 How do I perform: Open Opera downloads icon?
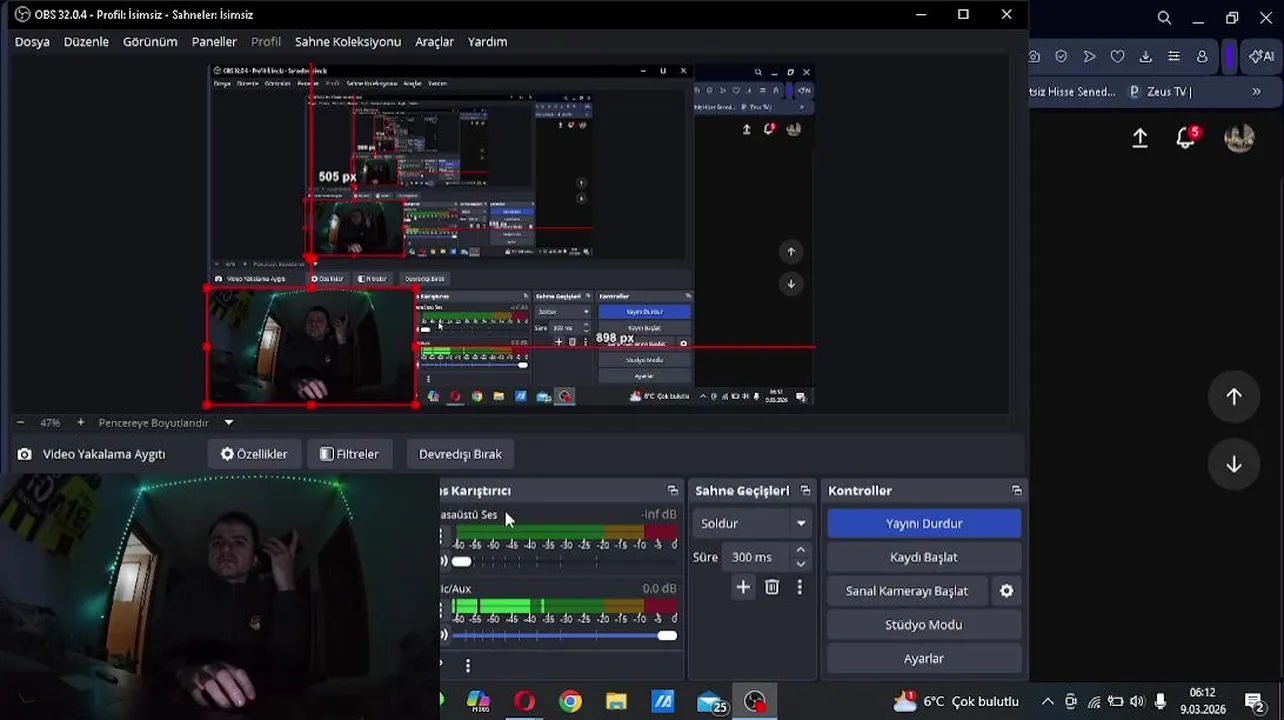pyautogui.click(x=1146, y=57)
